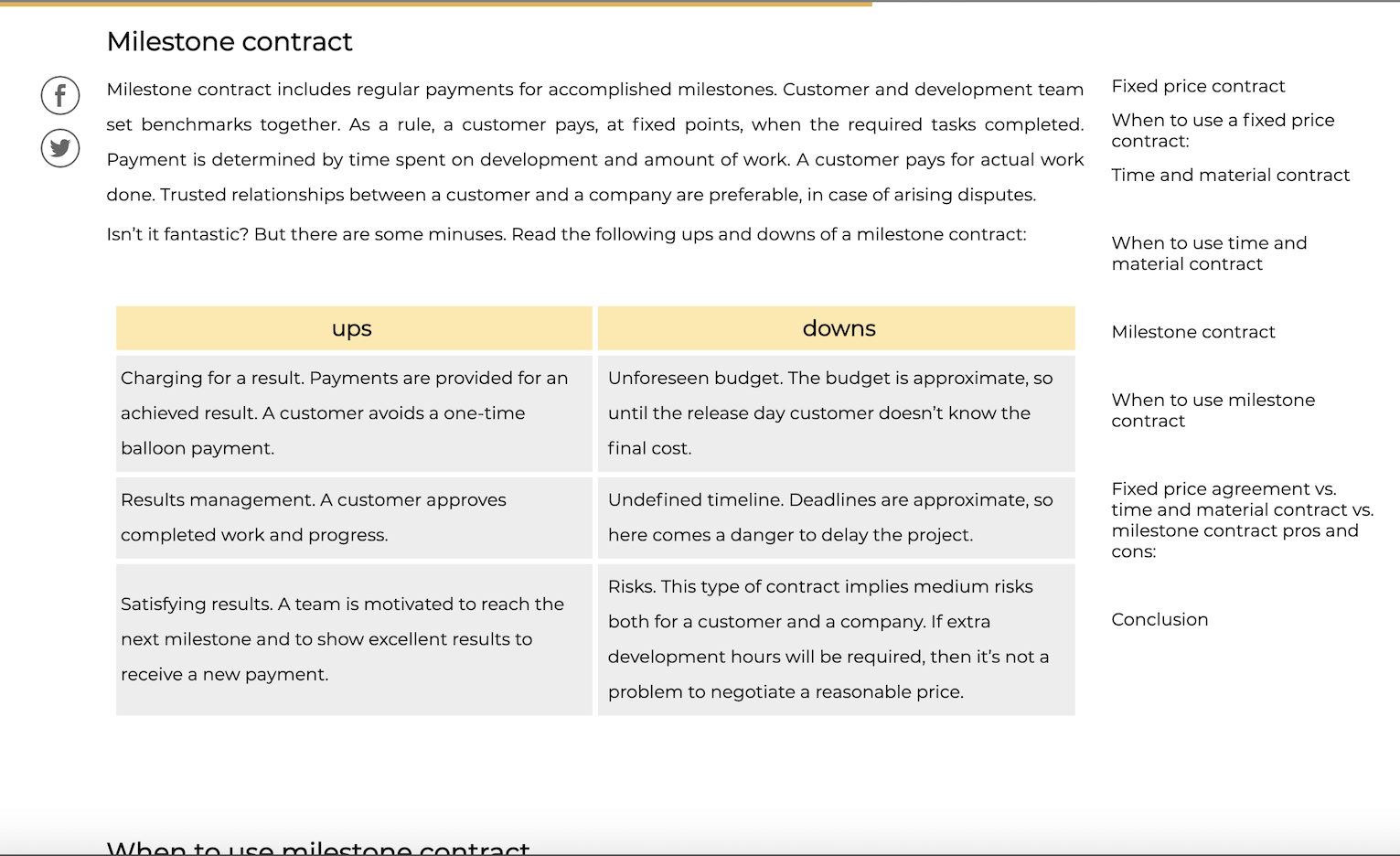Select the 'Satisfying results' table cell
The image size is (1400, 856).
(353, 638)
